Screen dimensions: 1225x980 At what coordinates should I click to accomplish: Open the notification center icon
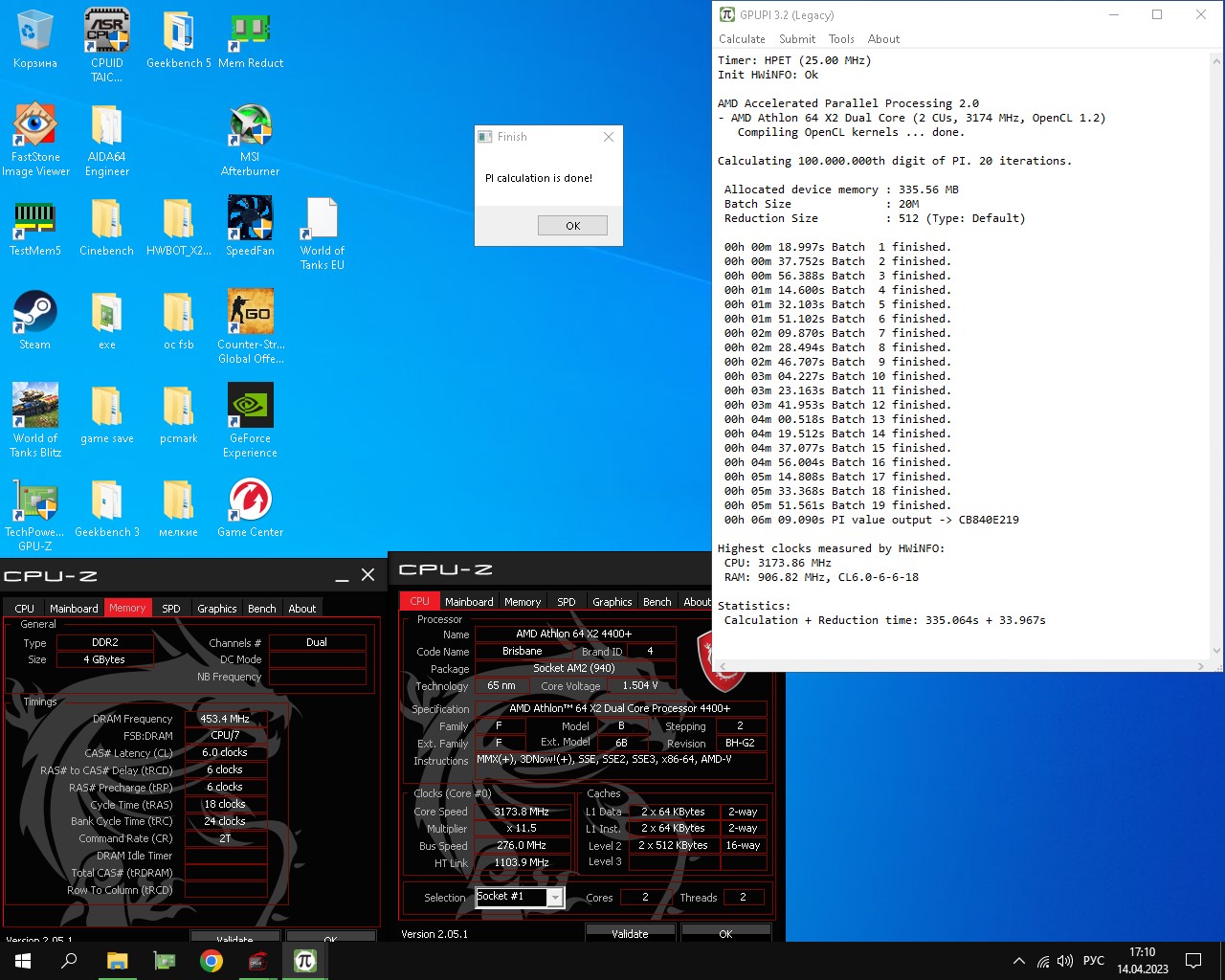tap(1193, 961)
